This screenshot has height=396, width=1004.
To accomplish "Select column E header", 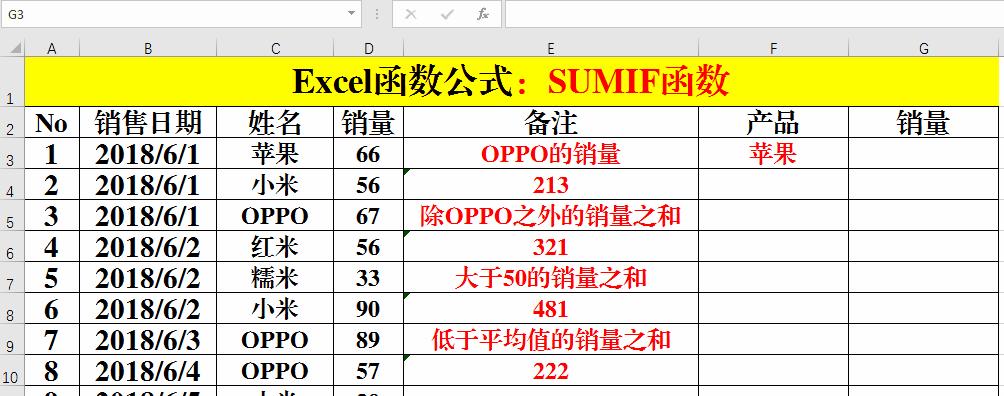I will (551, 48).
